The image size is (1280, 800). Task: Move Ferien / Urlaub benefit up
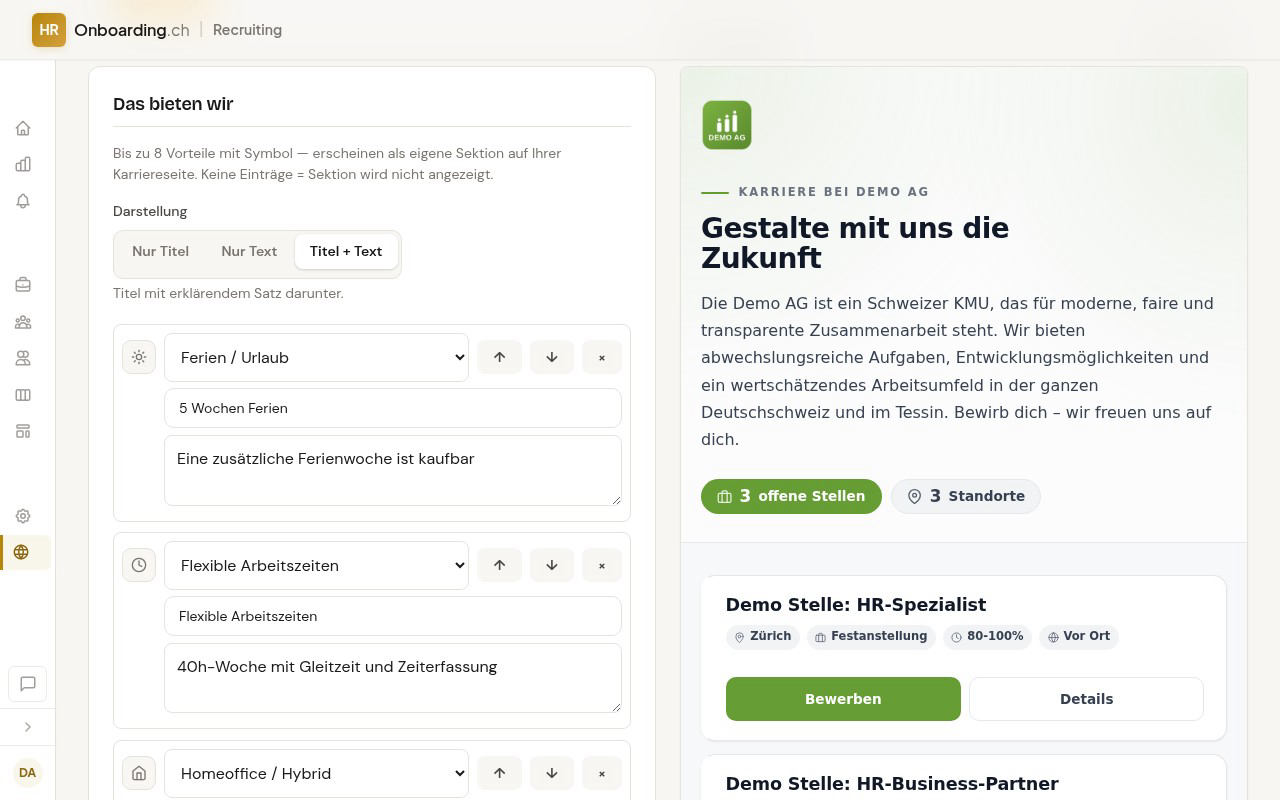pos(499,357)
